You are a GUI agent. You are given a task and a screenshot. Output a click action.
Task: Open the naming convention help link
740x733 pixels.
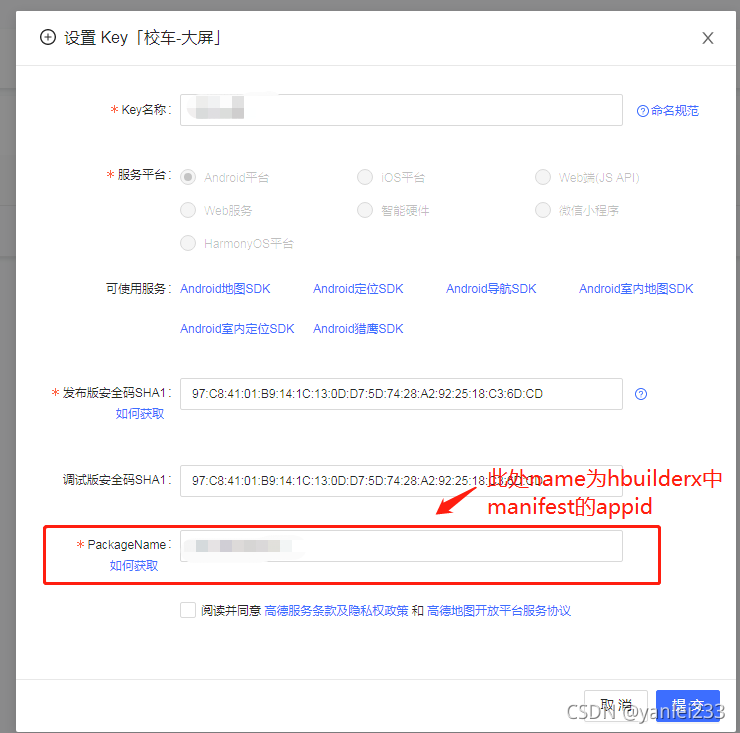pos(668,110)
